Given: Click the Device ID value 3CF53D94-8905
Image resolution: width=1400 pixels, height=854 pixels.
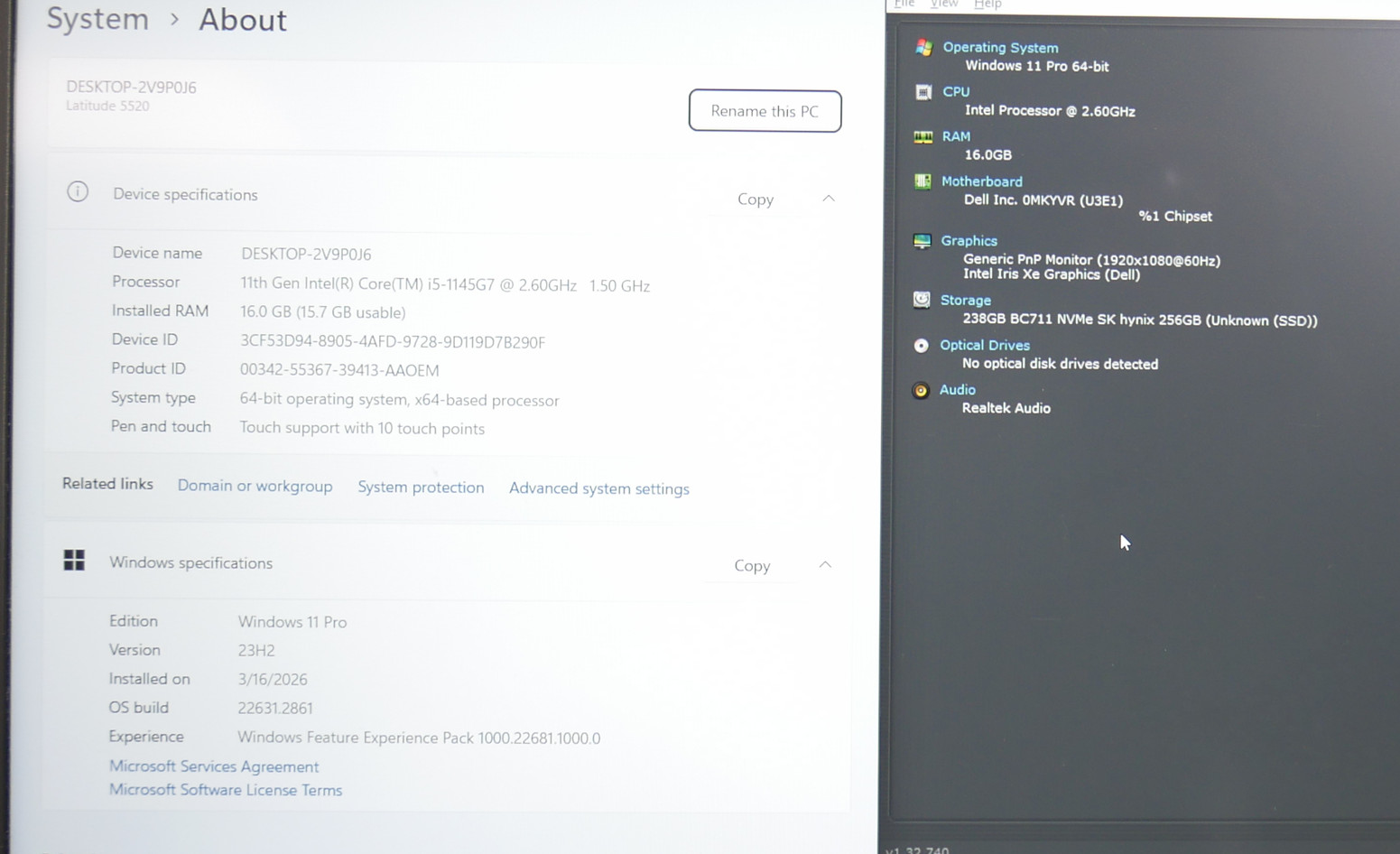Looking at the screenshot, I should tap(393, 342).
